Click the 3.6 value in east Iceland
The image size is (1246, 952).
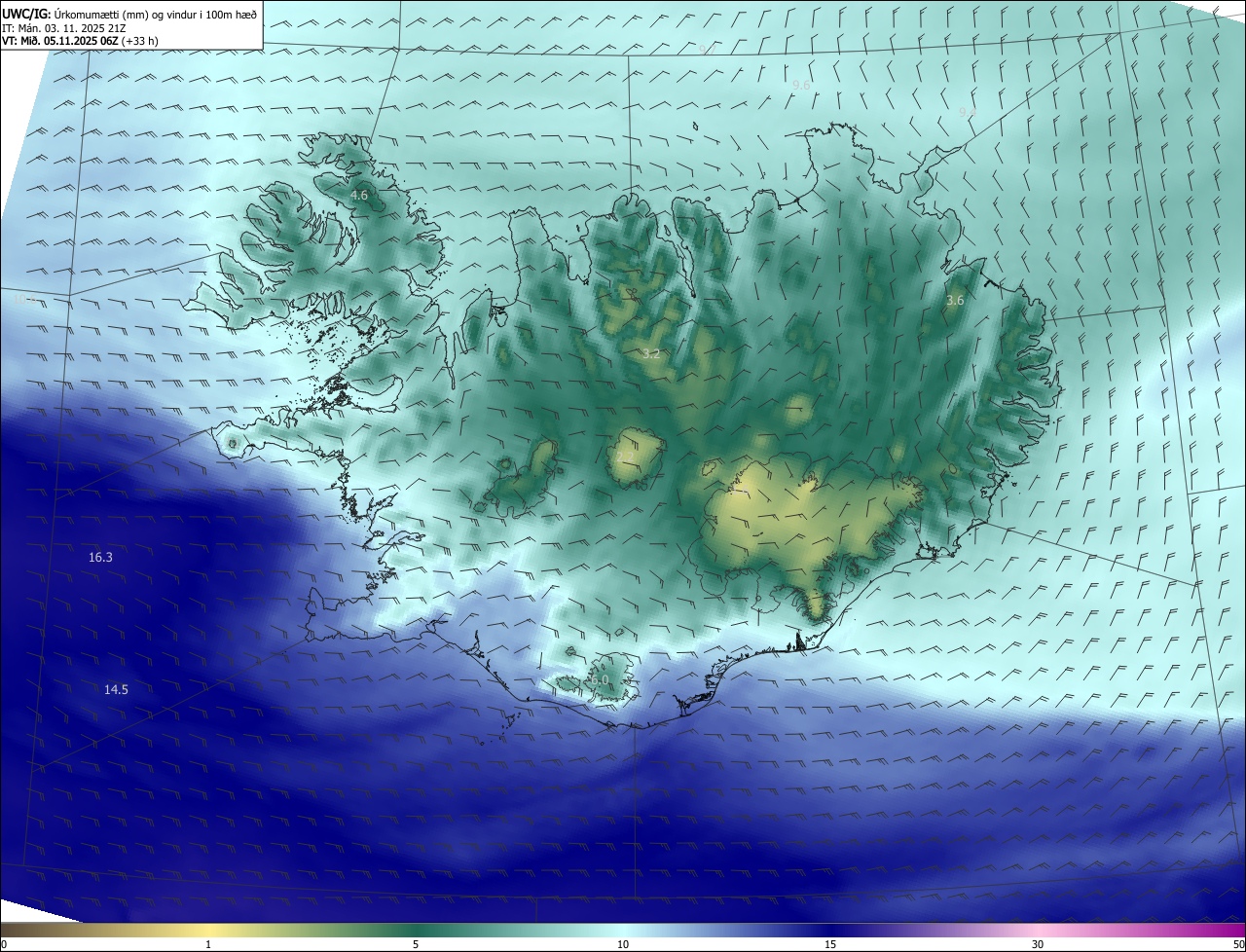pyautogui.click(x=955, y=301)
